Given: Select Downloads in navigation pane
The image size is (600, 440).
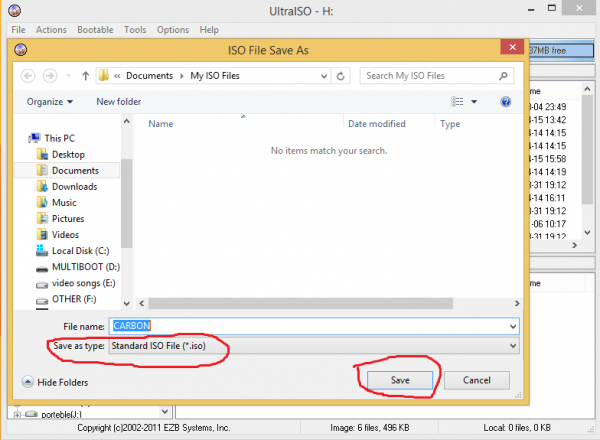Looking at the screenshot, I should tap(75, 186).
